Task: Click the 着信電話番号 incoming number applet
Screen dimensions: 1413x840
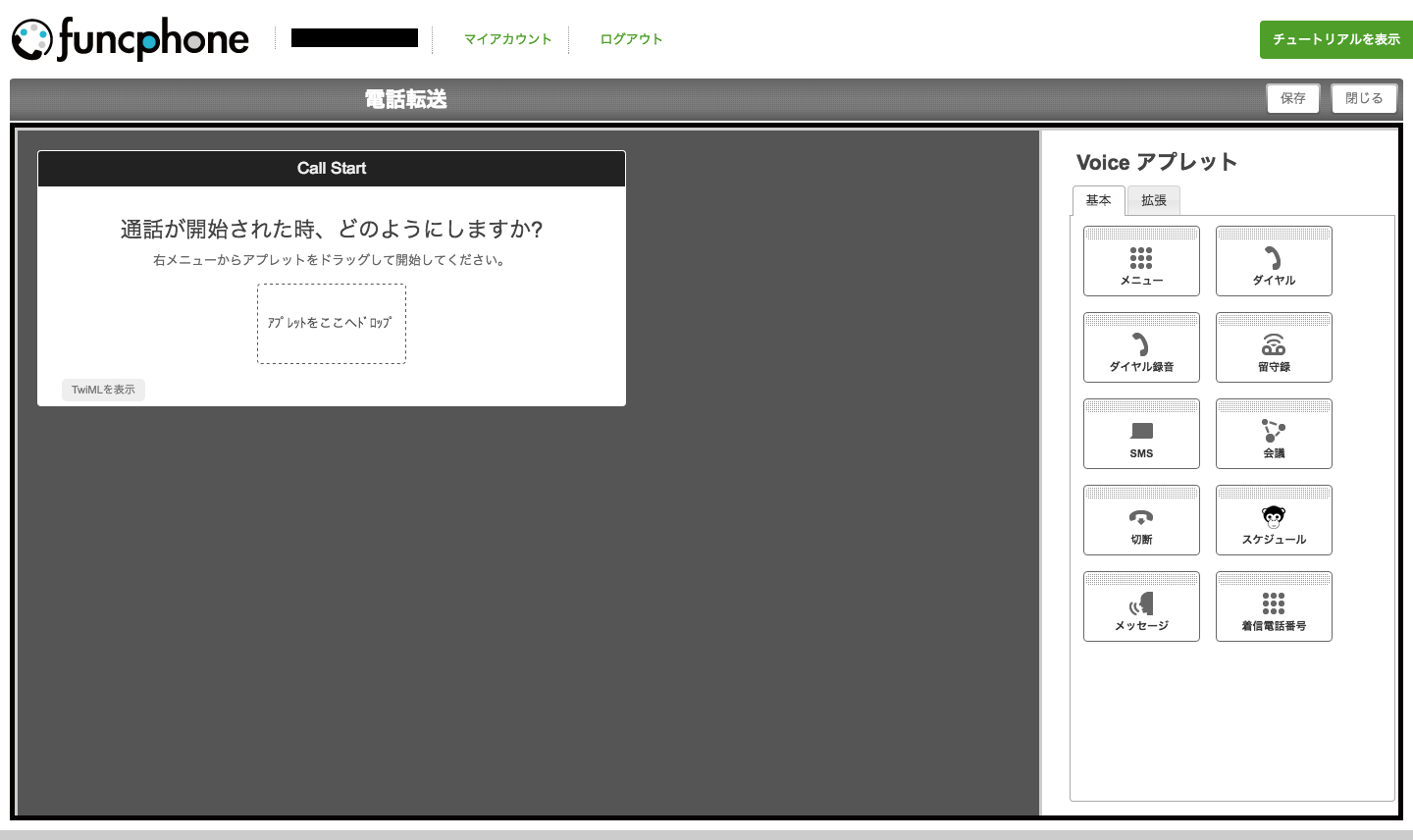Action: 1274,607
